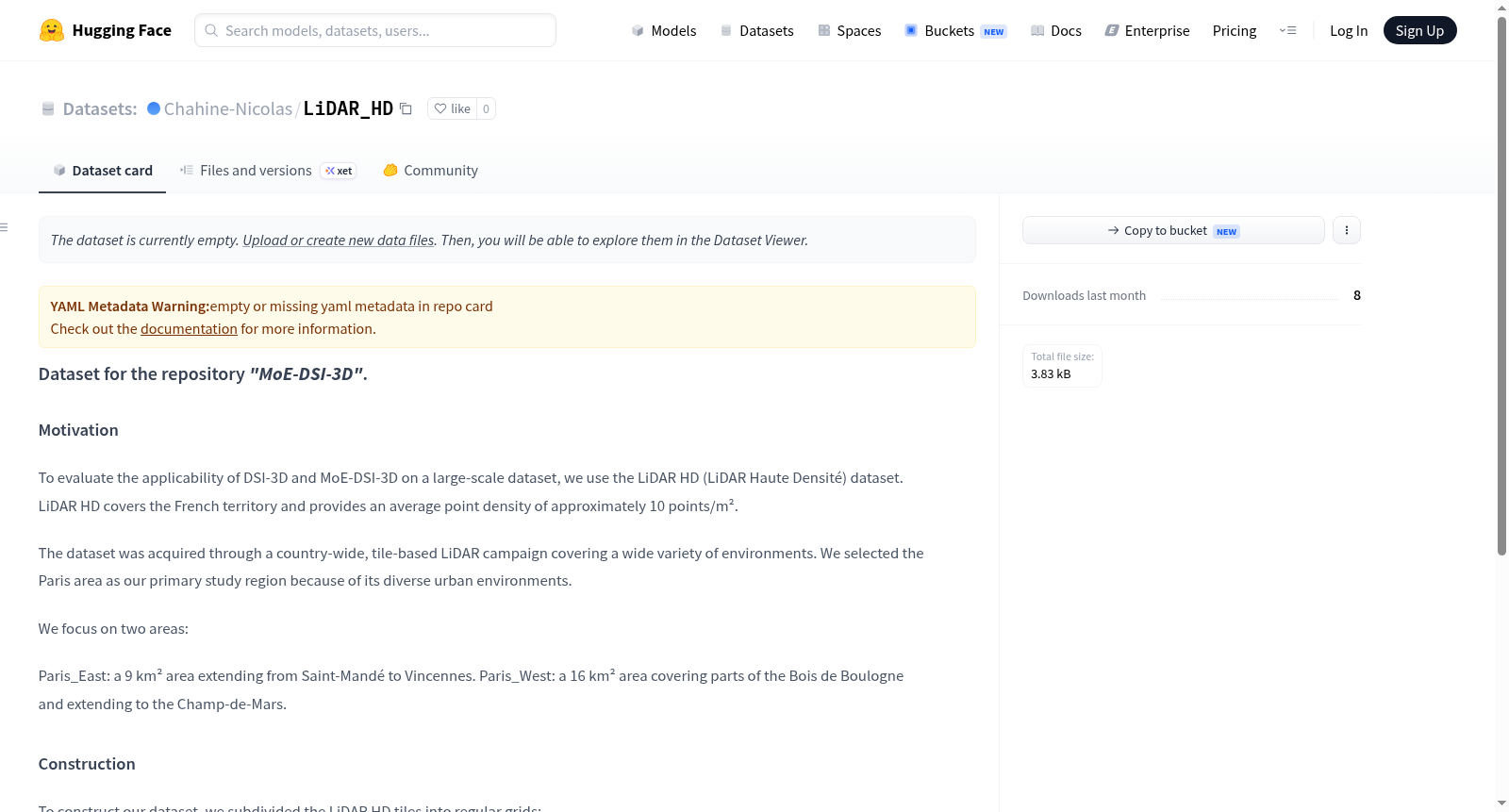Screen dimensions: 1509x812
Task: Click the NEW badge beside Buckets
Action: [x=994, y=31]
